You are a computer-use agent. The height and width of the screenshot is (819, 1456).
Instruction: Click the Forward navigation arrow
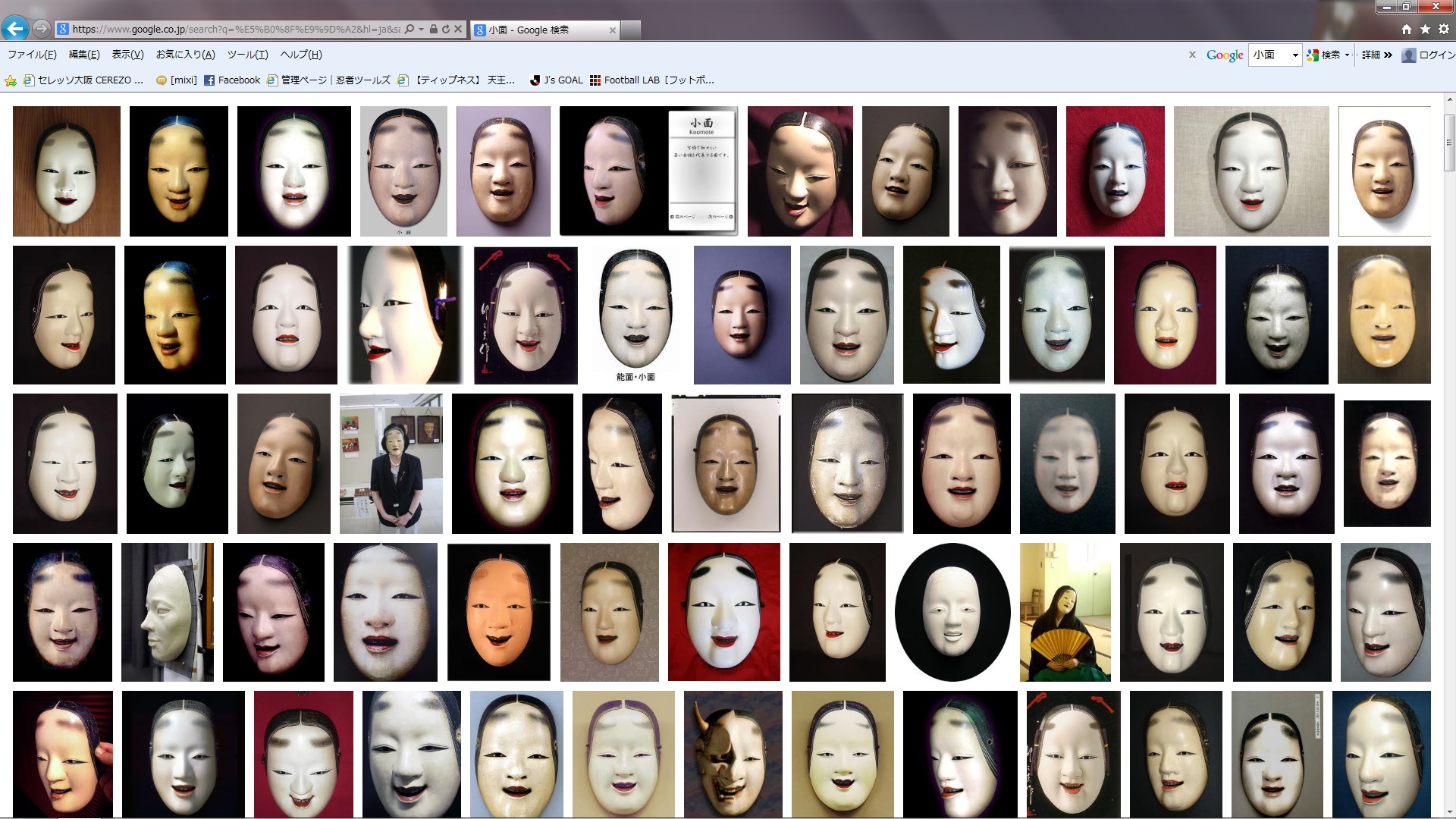[x=42, y=29]
